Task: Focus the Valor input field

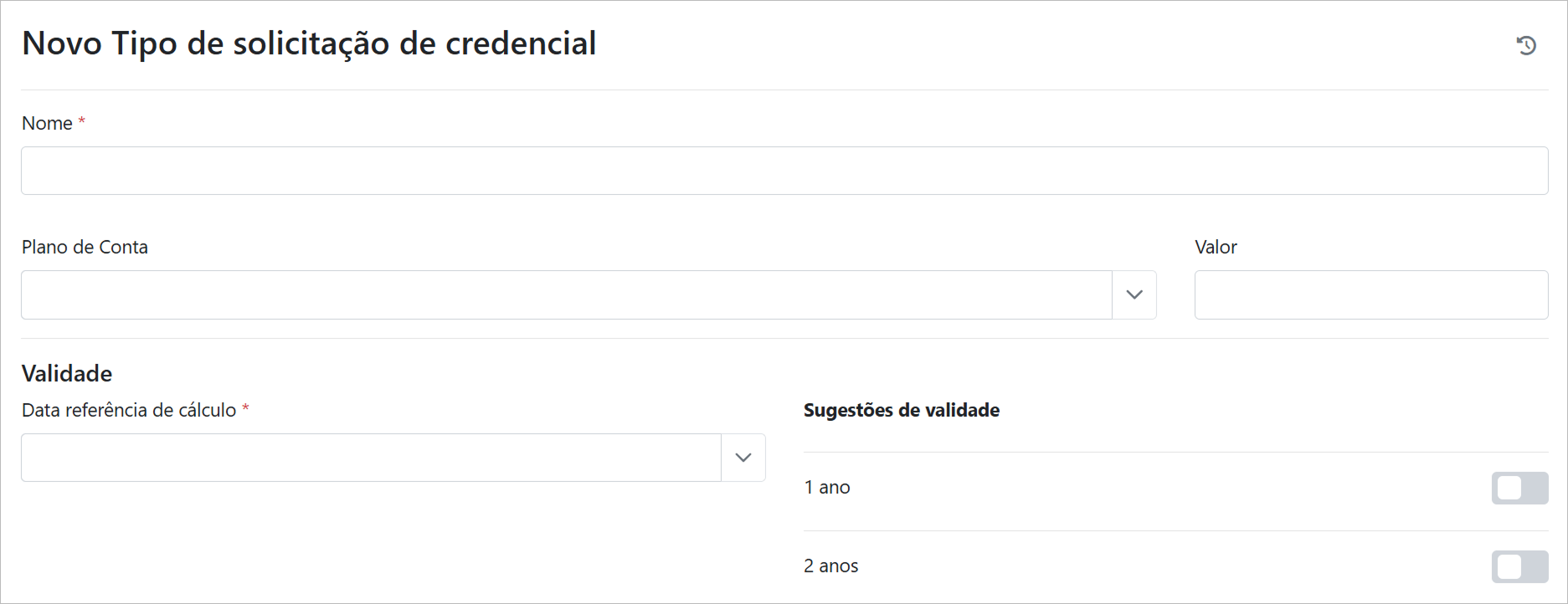Action: (1370, 294)
